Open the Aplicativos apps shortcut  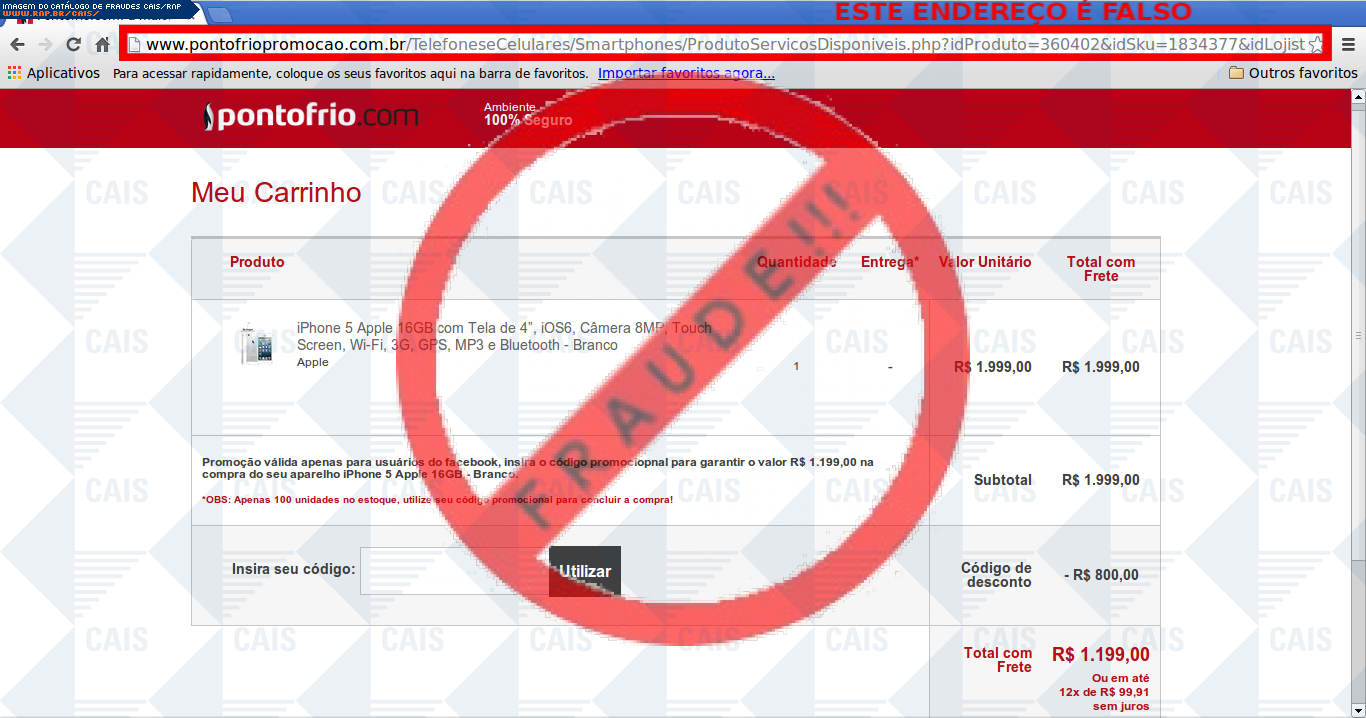[x=54, y=73]
